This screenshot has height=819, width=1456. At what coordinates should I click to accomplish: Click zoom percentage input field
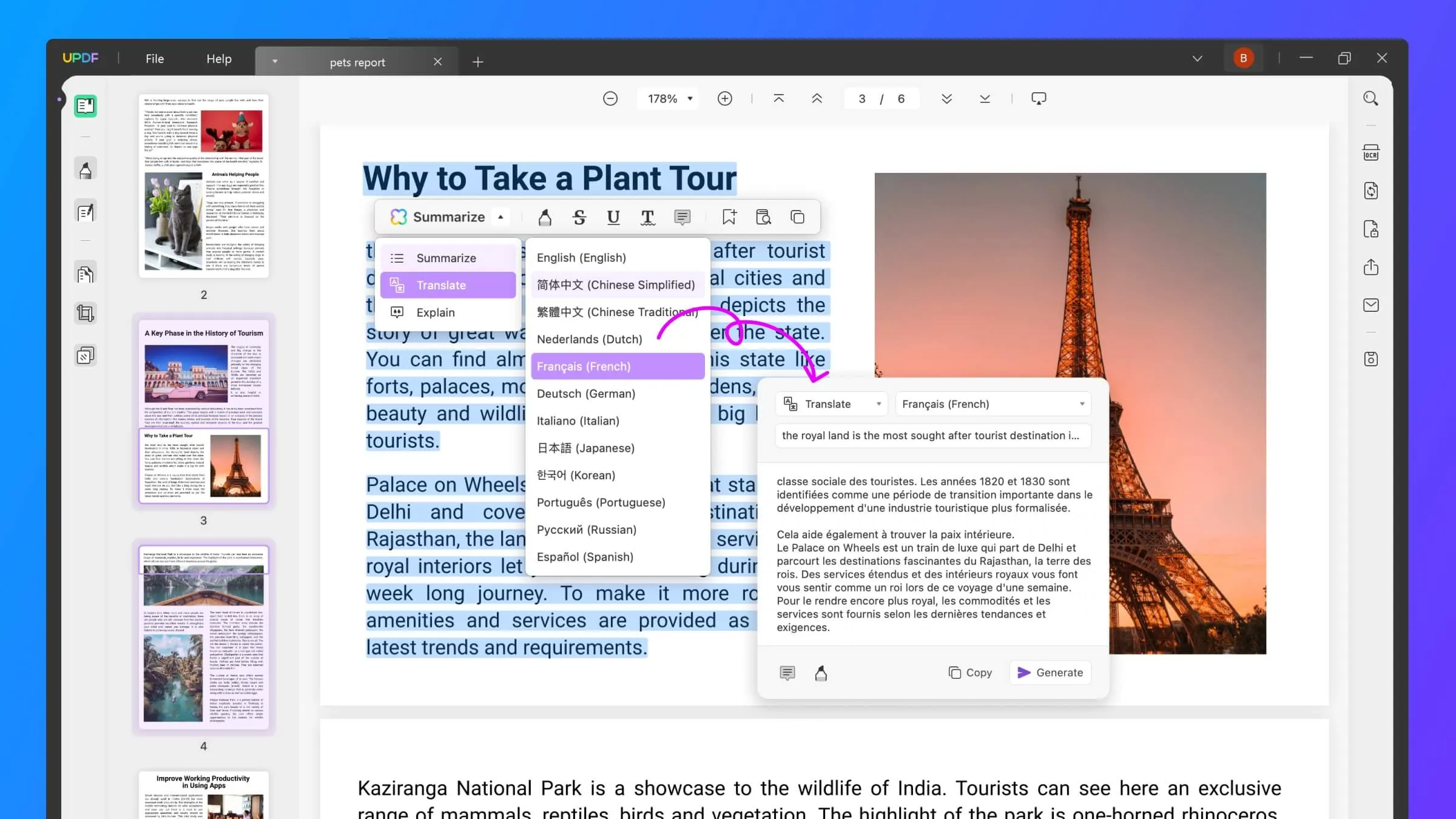[664, 98]
